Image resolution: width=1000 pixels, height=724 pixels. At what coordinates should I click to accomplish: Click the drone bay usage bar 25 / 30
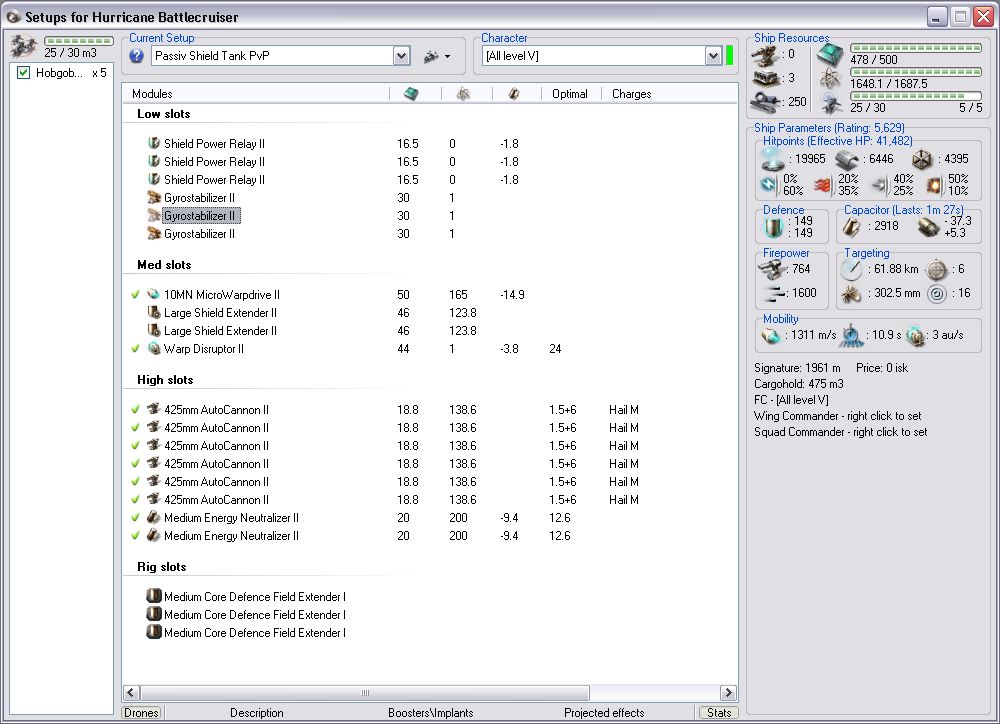tap(916, 96)
